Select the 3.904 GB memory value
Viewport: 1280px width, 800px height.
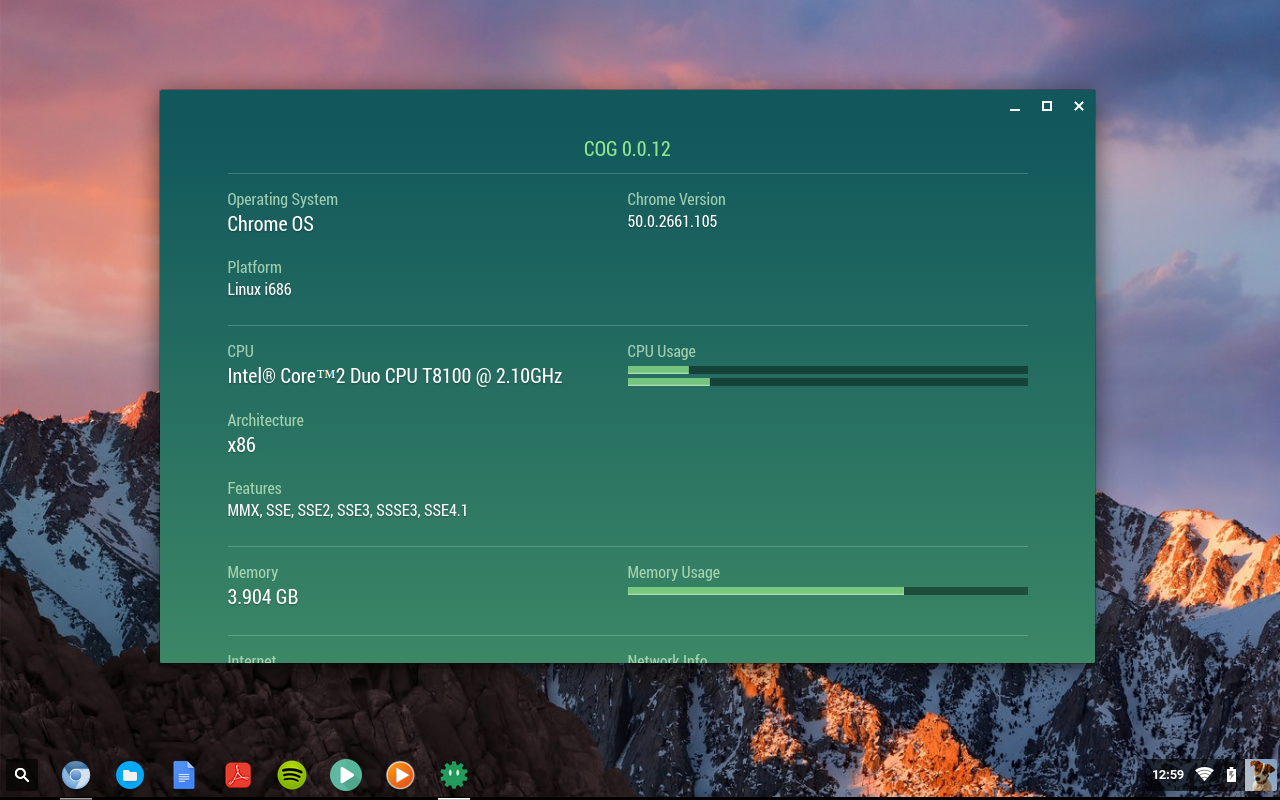pyautogui.click(x=263, y=597)
